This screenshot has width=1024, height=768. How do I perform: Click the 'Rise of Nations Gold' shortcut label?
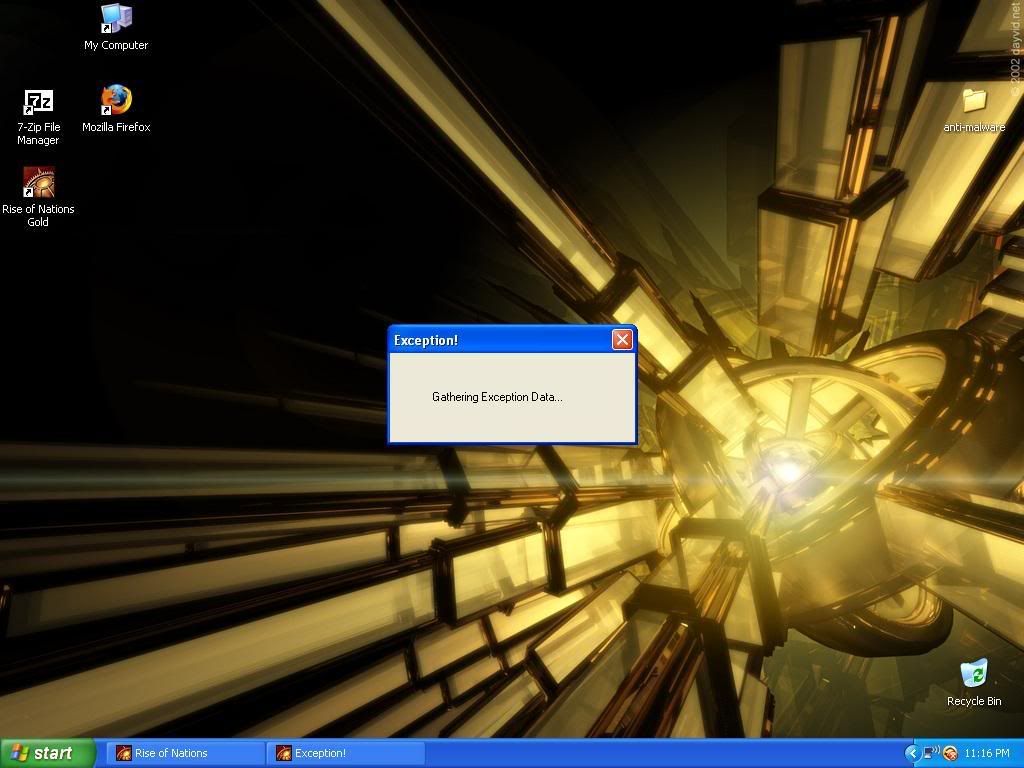click(x=38, y=216)
